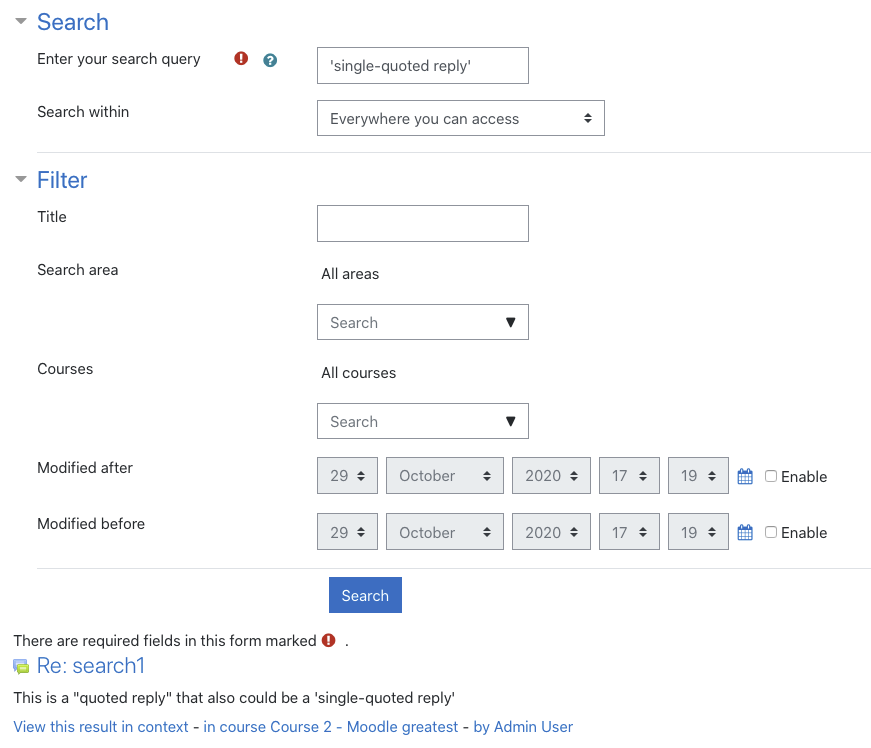The height and width of the screenshot is (748, 871).
Task: Open Modified after month dropdown
Action: tap(444, 475)
